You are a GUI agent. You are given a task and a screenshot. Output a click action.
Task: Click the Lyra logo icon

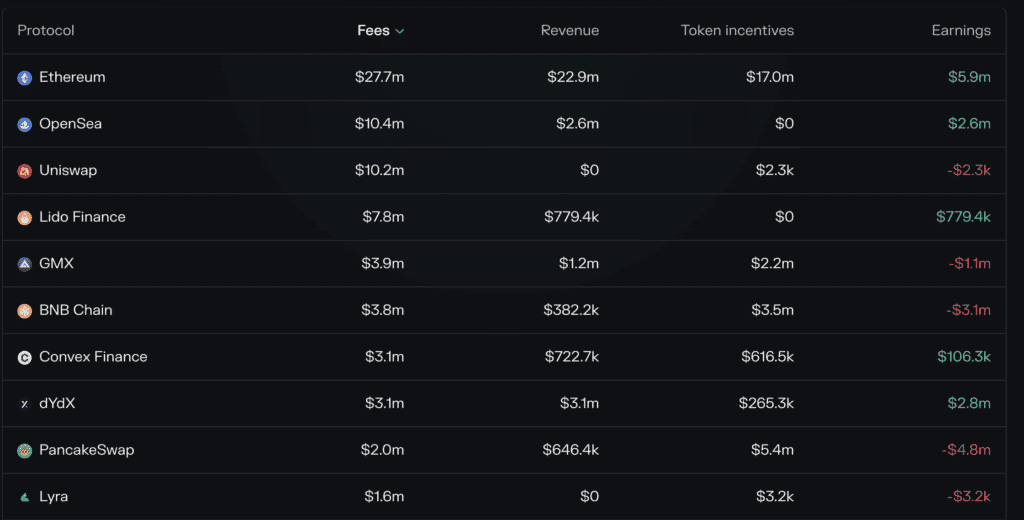[x=25, y=497]
